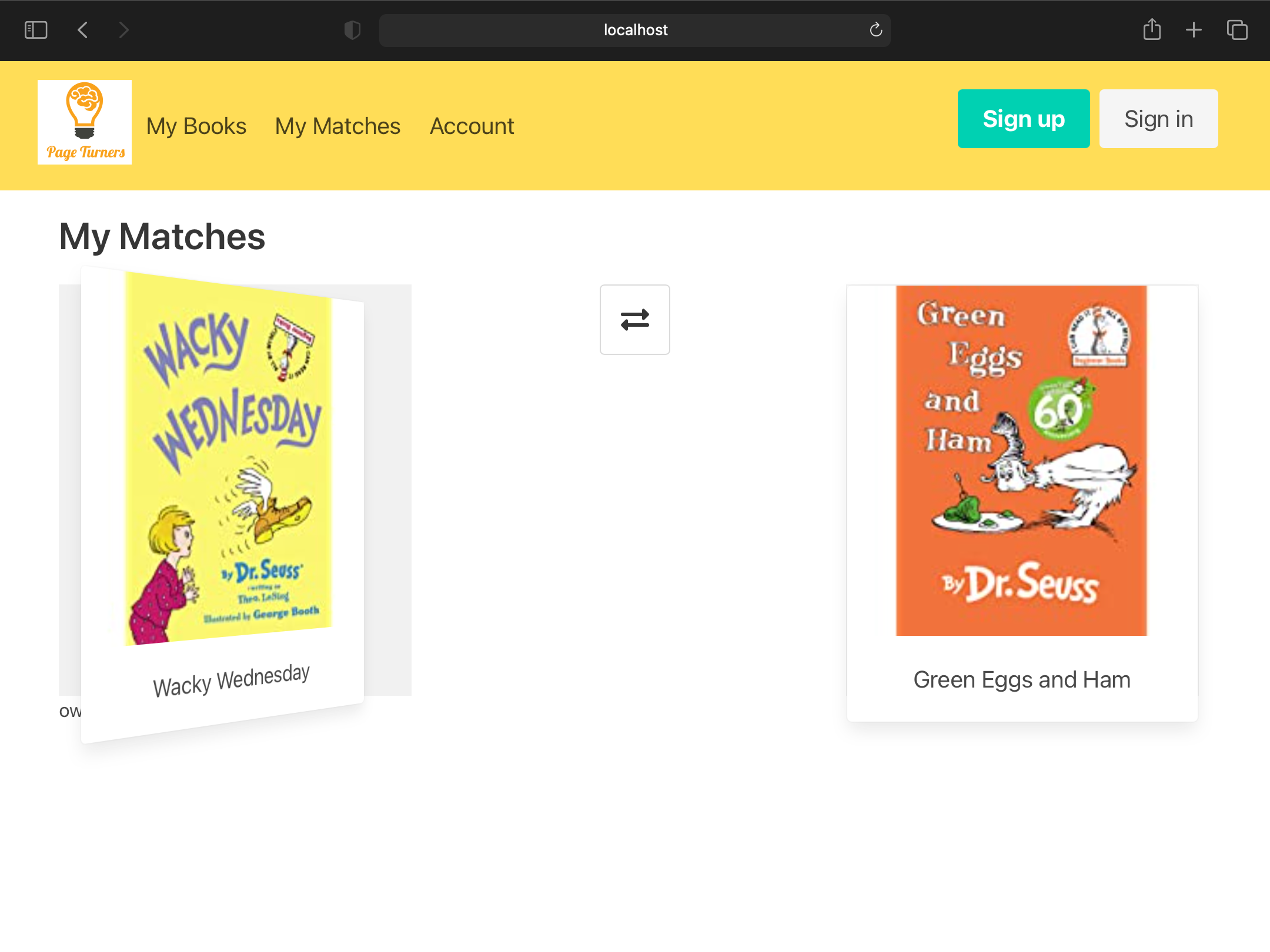Toggle the Safari sidebar icon

(x=36, y=30)
